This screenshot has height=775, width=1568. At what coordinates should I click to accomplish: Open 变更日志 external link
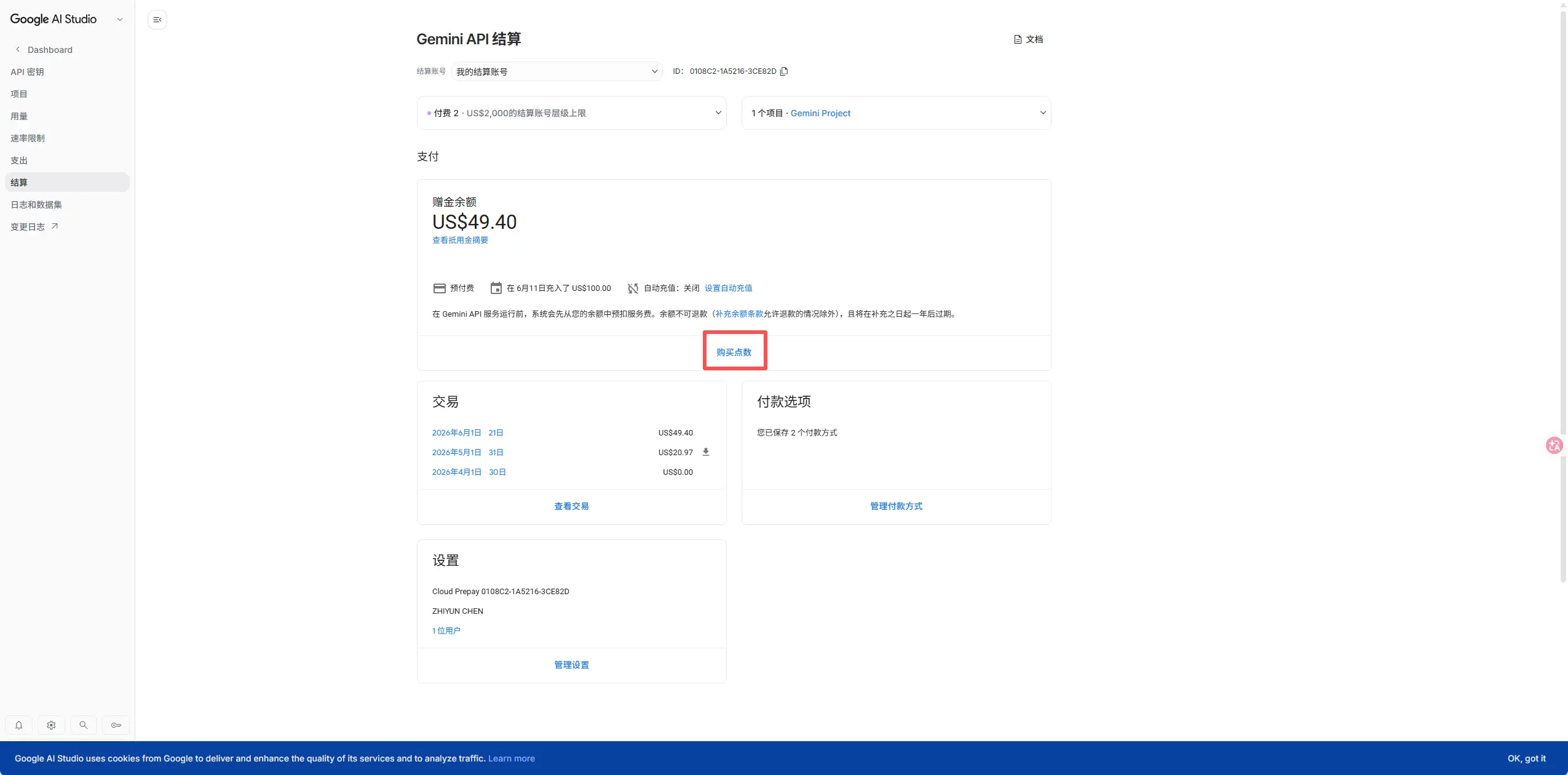click(34, 227)
